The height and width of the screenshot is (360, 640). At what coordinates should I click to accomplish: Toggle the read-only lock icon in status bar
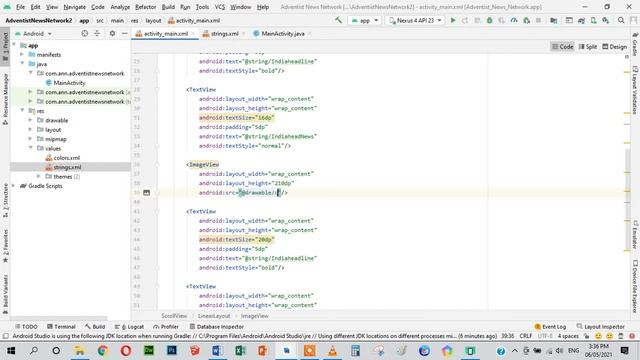(587, 336)
